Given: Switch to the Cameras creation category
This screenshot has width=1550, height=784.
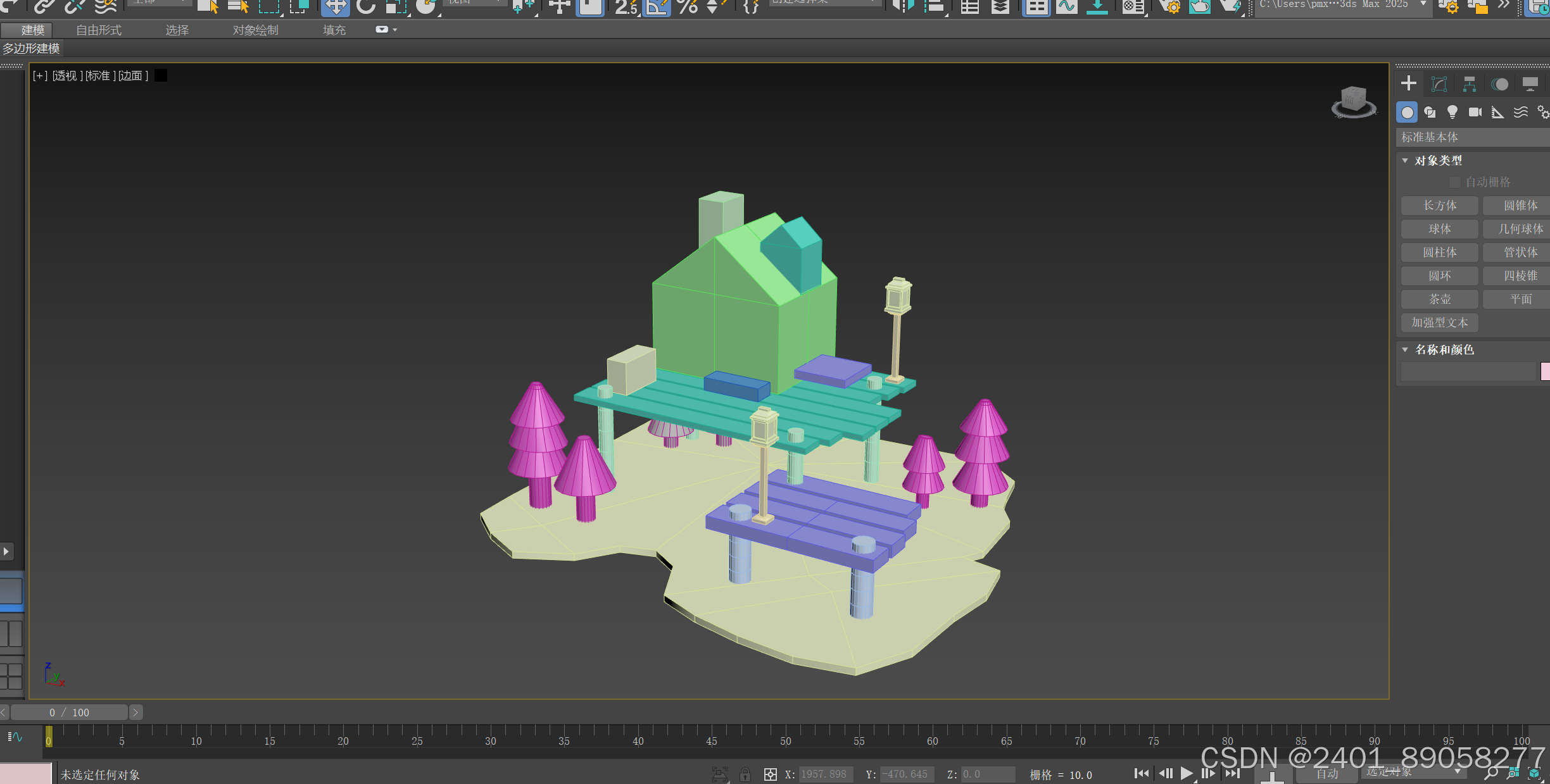Looking at the screenshot, I should (1475, 112).
